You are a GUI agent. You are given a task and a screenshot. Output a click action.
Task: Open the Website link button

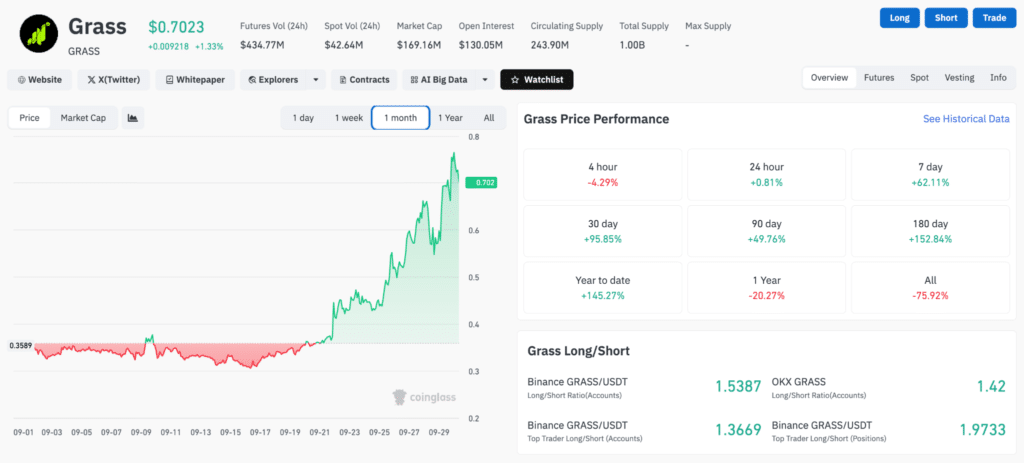pos(40,80)
